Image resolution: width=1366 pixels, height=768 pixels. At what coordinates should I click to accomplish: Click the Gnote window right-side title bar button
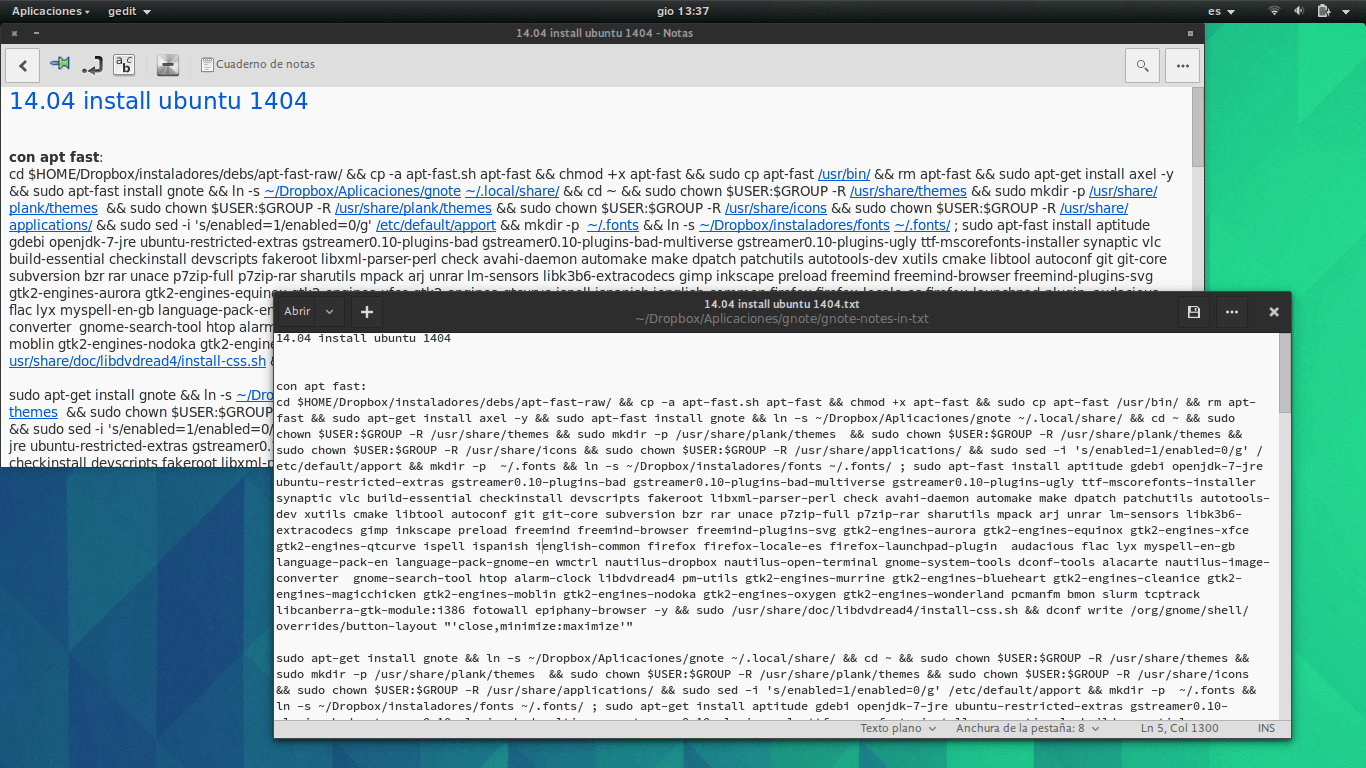[1190, 33]
